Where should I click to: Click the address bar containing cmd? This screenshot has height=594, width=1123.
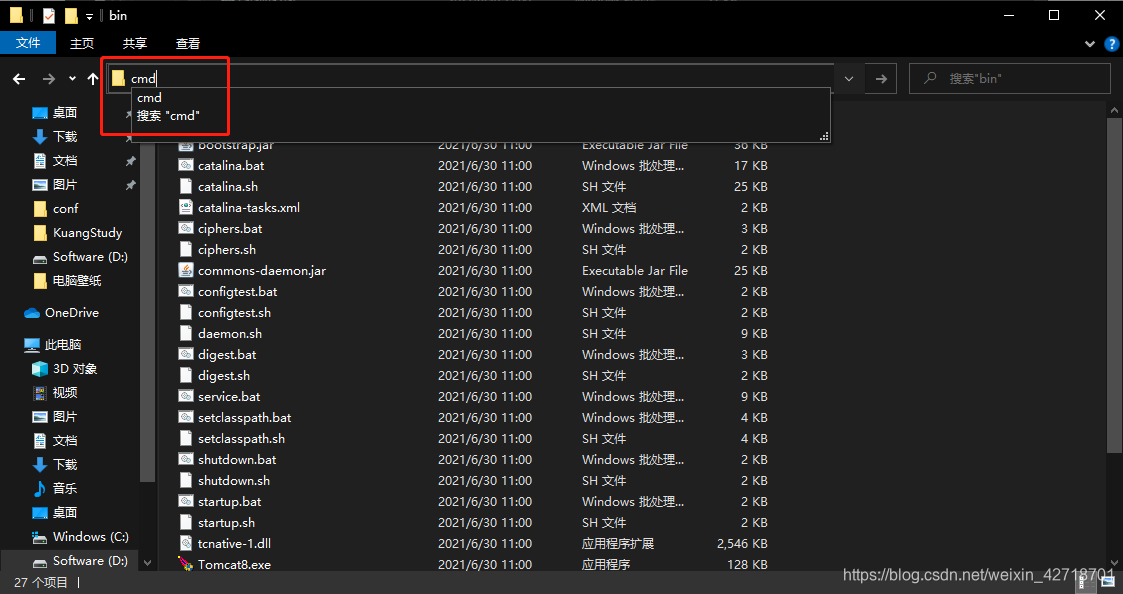(471, 79)
